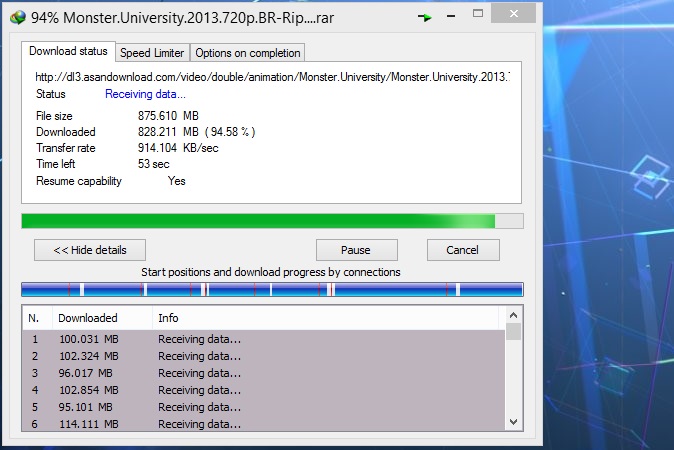Select connection row with 95.101 MB
Viewport: 674px width, 450px height.
[x=263, y=407]
